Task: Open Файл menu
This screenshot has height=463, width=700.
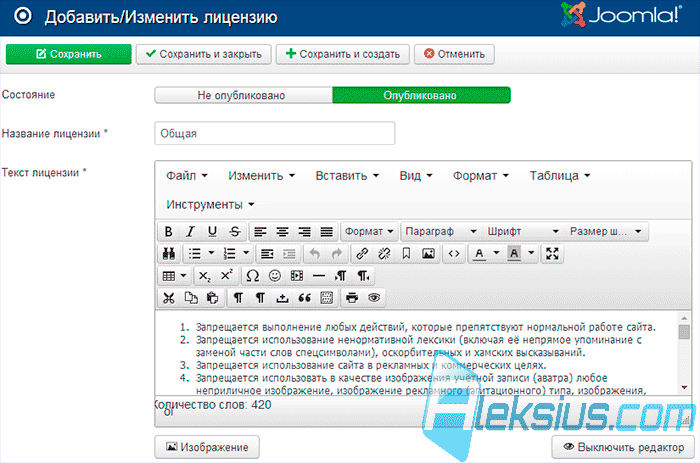Action: point(187,175)
